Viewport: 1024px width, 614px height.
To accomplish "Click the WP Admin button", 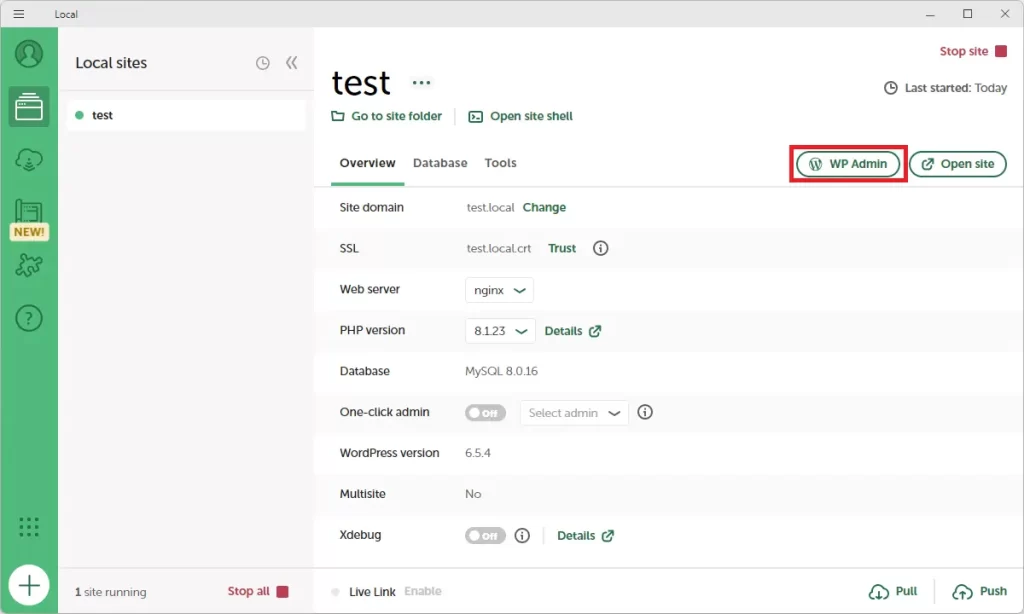I will tap(848, 164).
